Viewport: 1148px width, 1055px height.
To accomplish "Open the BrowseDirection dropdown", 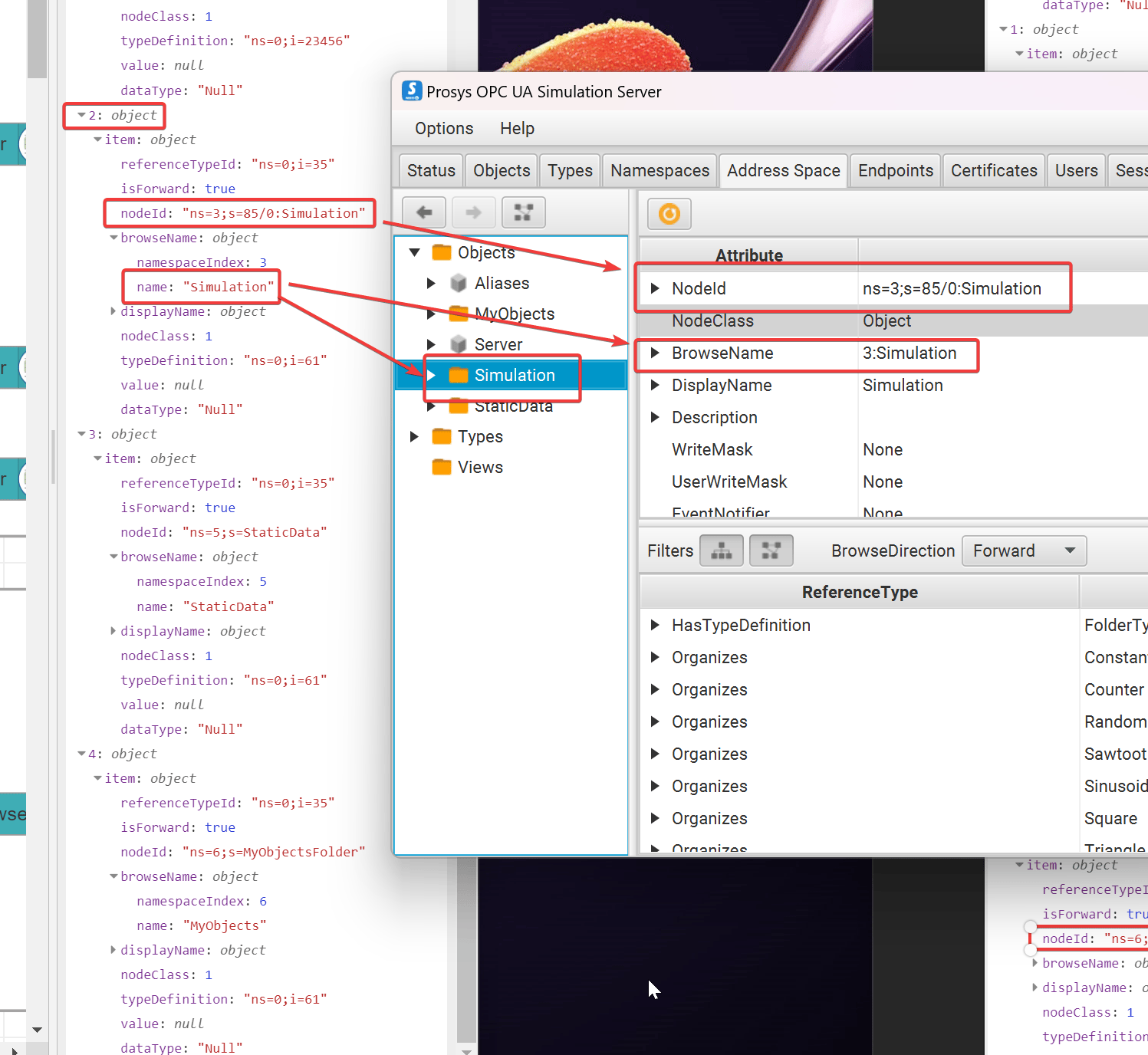I will [1024, 551].
